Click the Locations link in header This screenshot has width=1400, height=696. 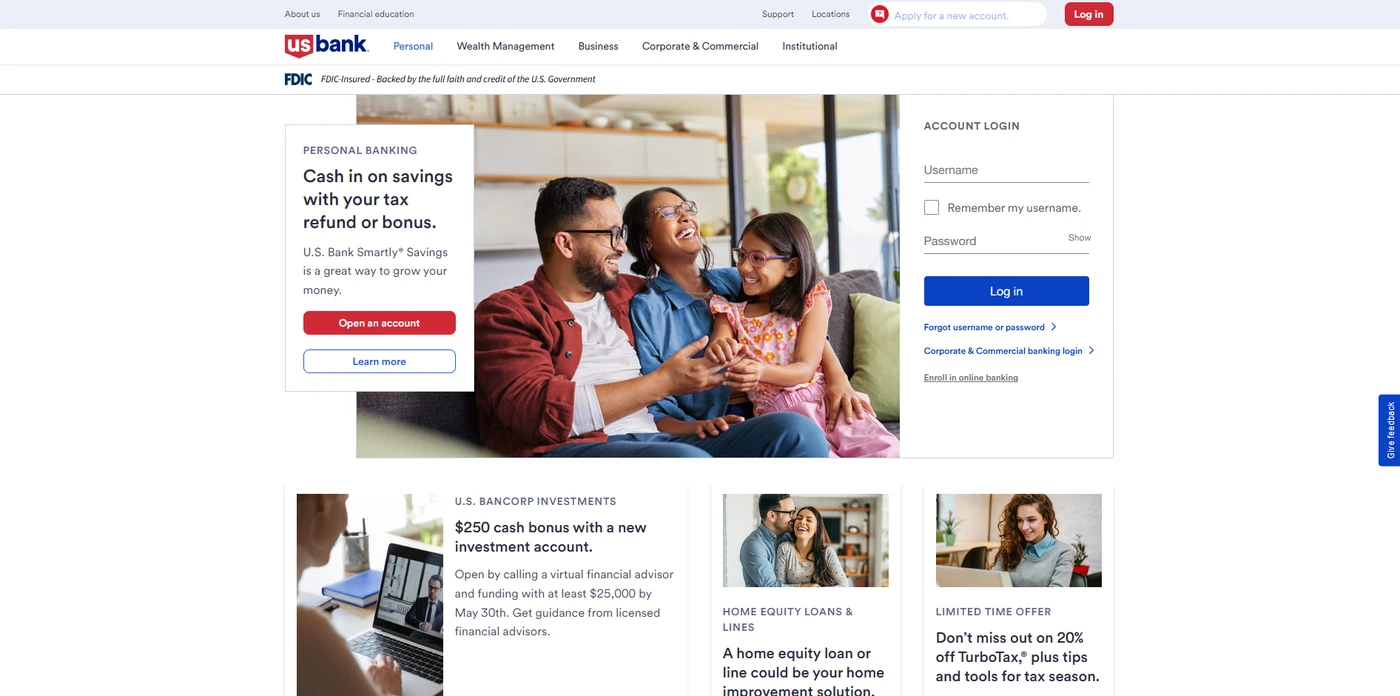tap(830, 14)
